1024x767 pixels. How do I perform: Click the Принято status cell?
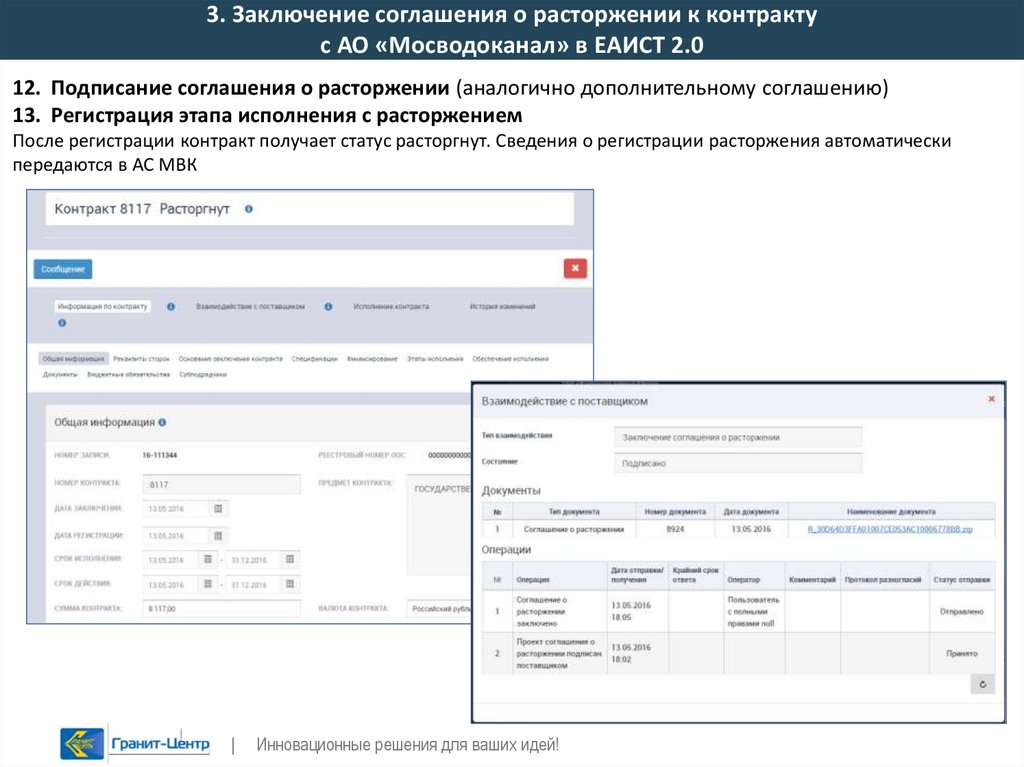(962, 653)
